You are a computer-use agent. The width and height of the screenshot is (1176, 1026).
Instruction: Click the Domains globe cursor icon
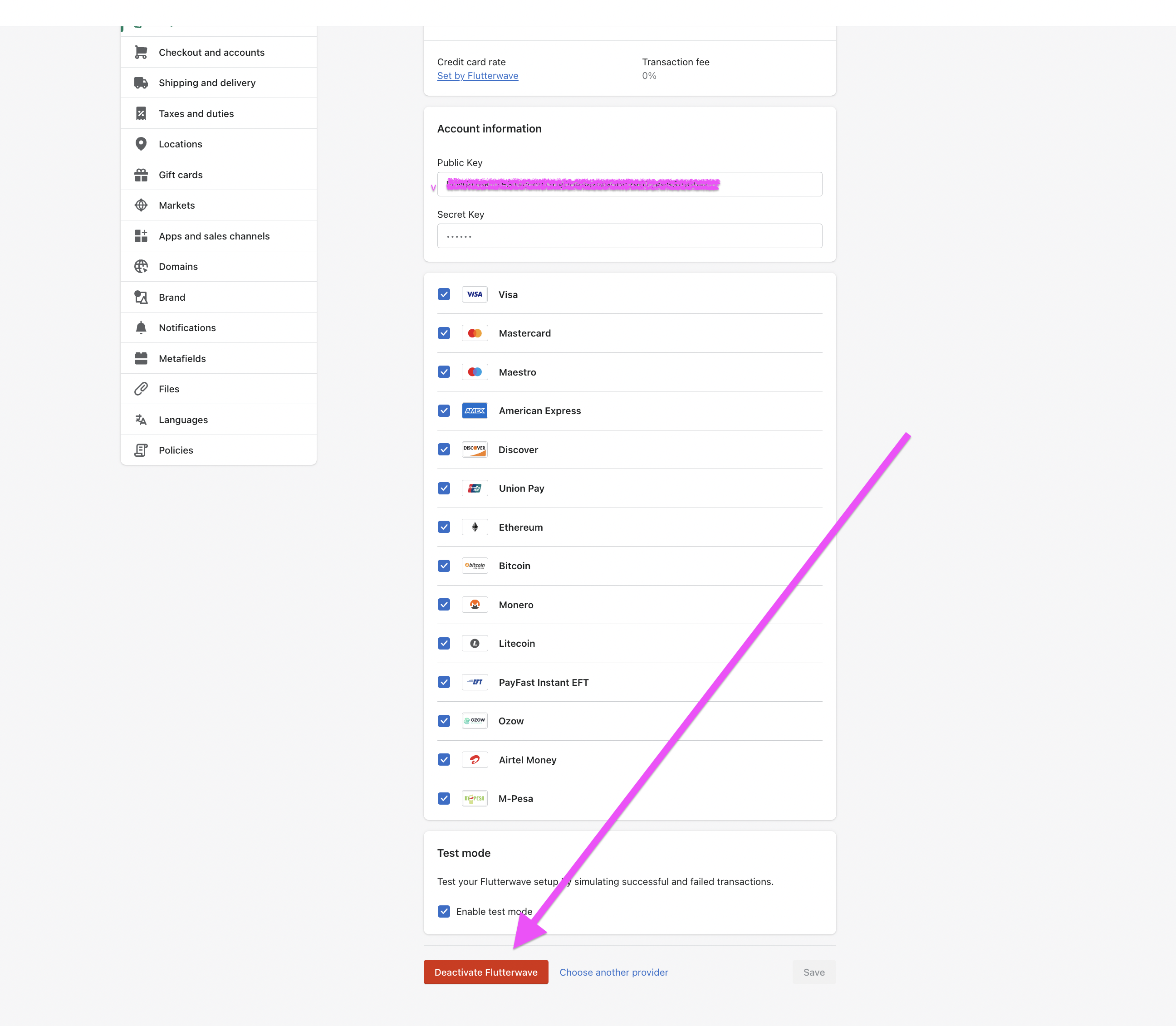pos(141,266)
